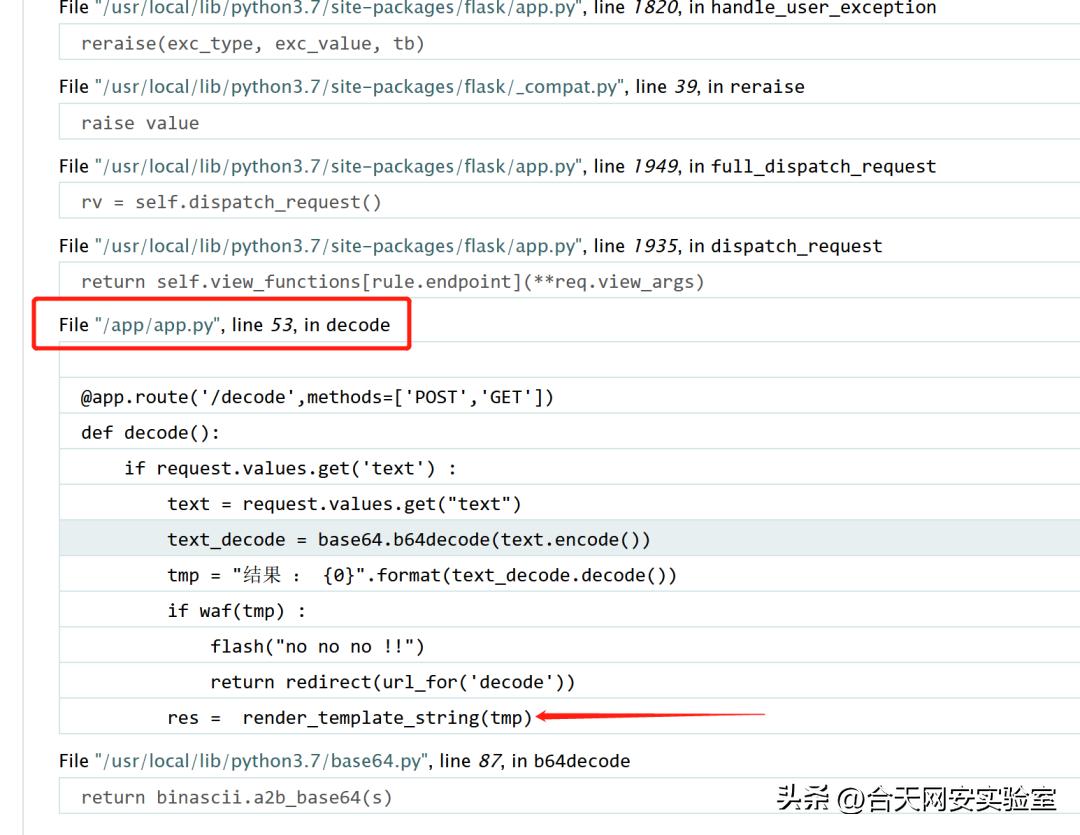Click code line rv = self.dispatch_request()
Screen dimensions: 1080x835
[x=569, y=201]
